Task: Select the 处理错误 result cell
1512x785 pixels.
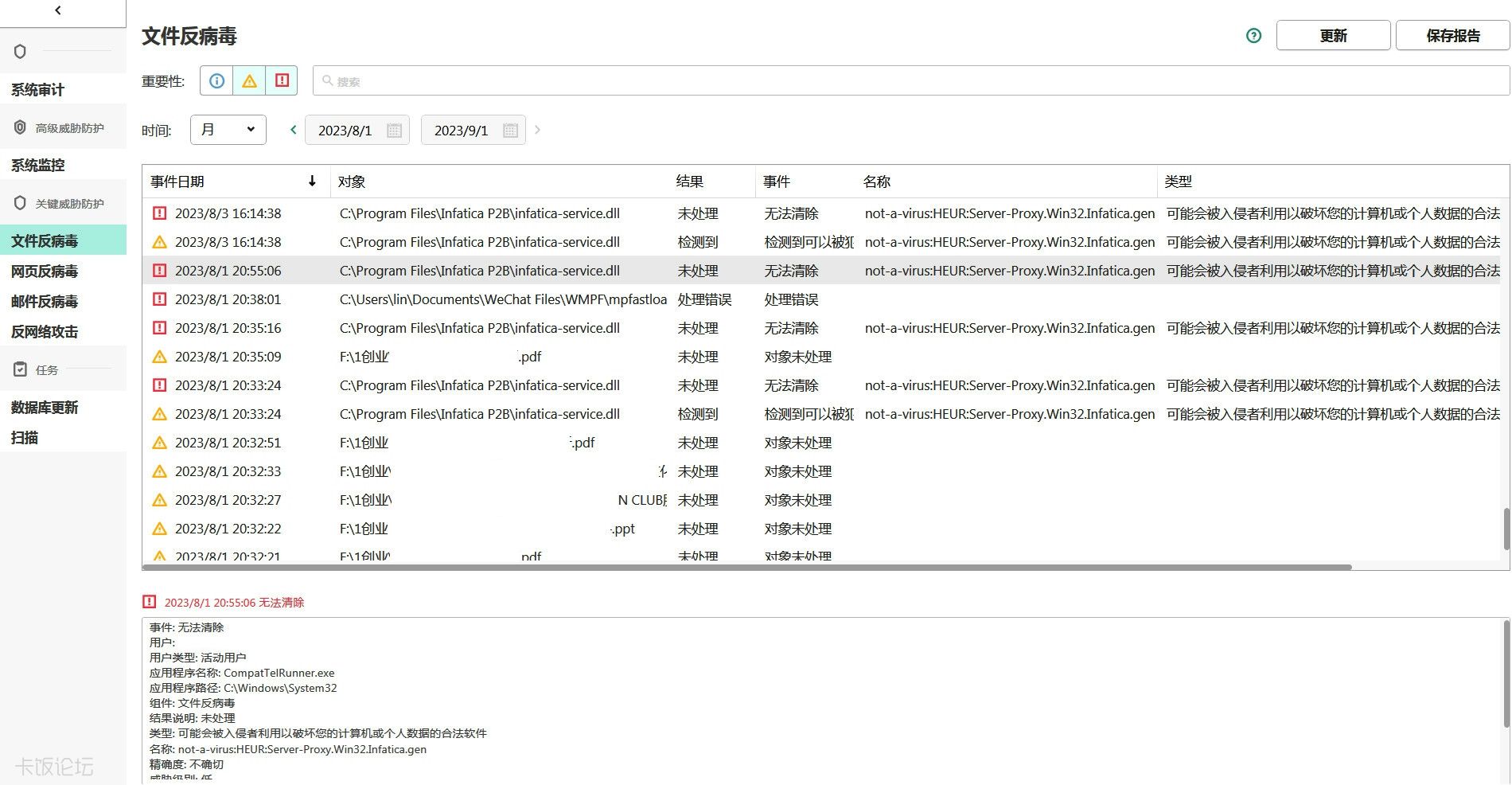Action: (x=704, y=299)
